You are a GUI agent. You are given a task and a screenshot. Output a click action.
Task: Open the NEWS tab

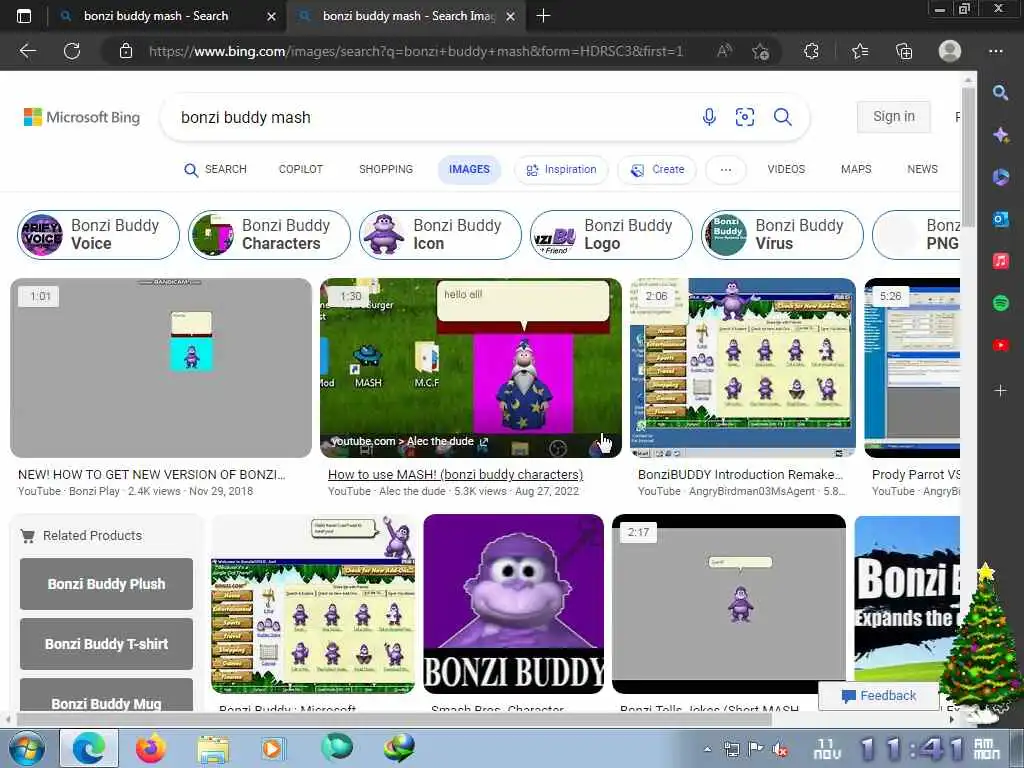tap(922, 169)
